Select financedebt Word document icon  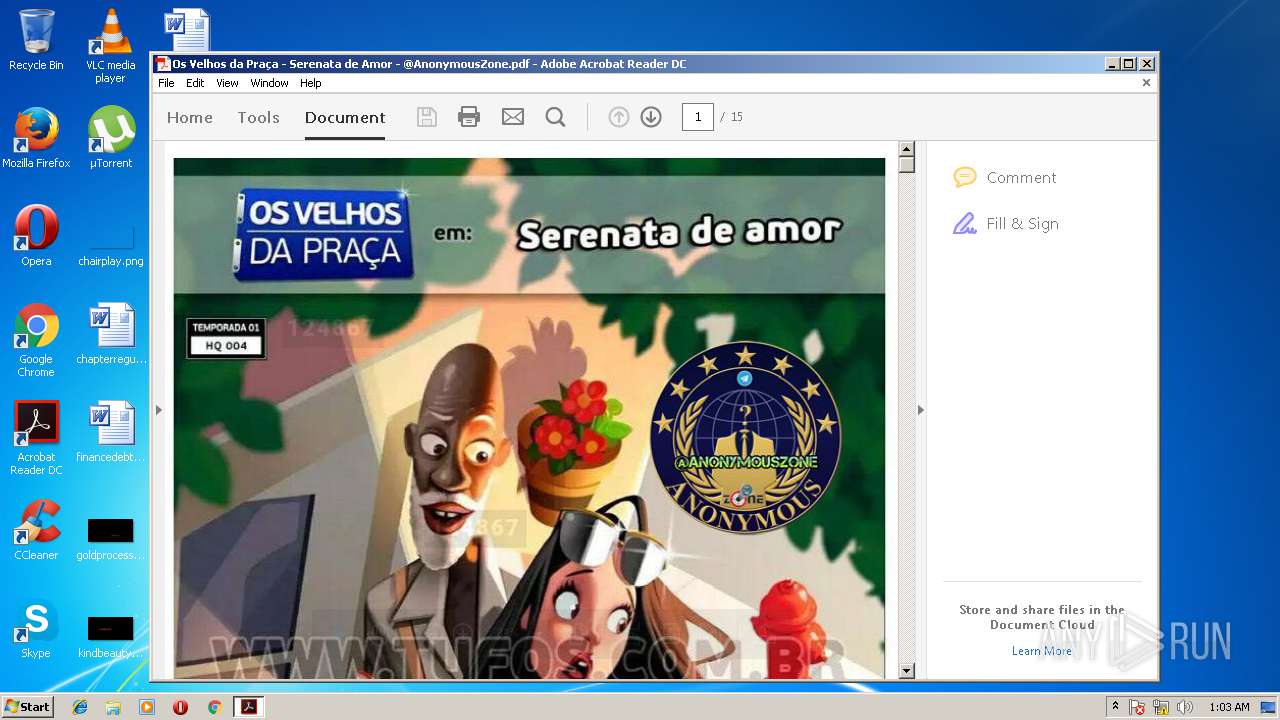pos(111,432)
